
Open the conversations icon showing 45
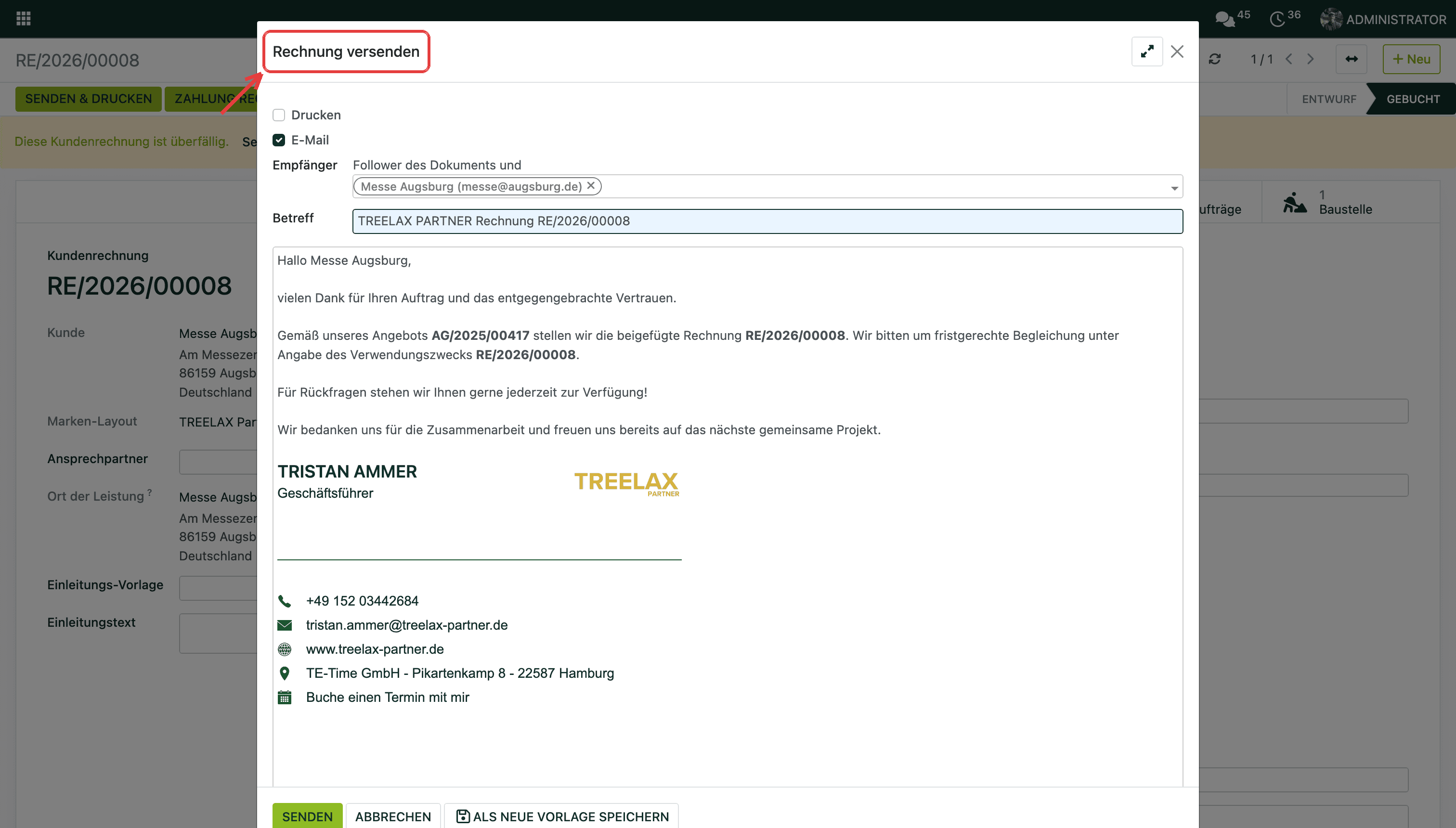coord(1232,18)
